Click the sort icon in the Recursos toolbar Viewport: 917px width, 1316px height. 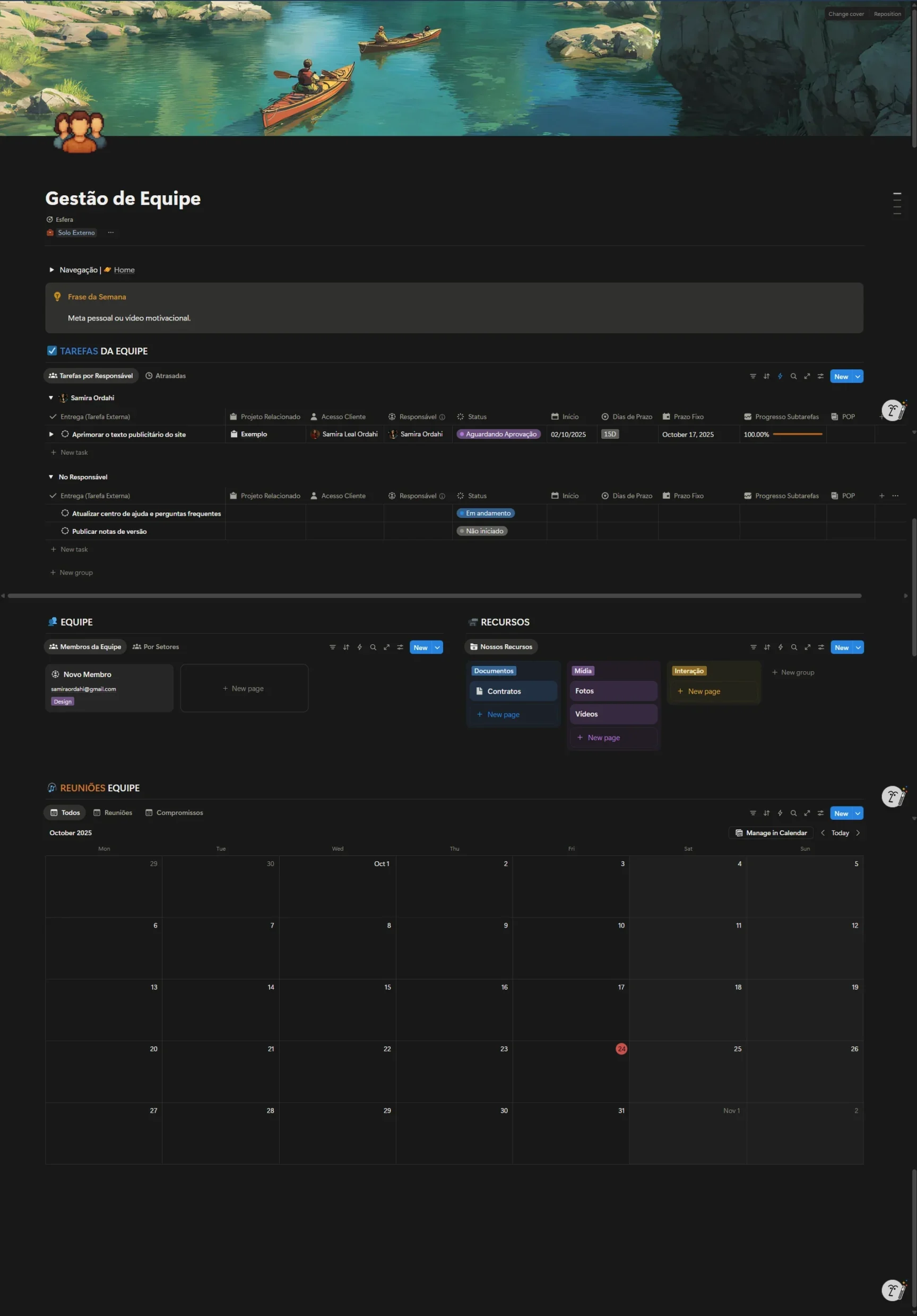tap(767, 647)
